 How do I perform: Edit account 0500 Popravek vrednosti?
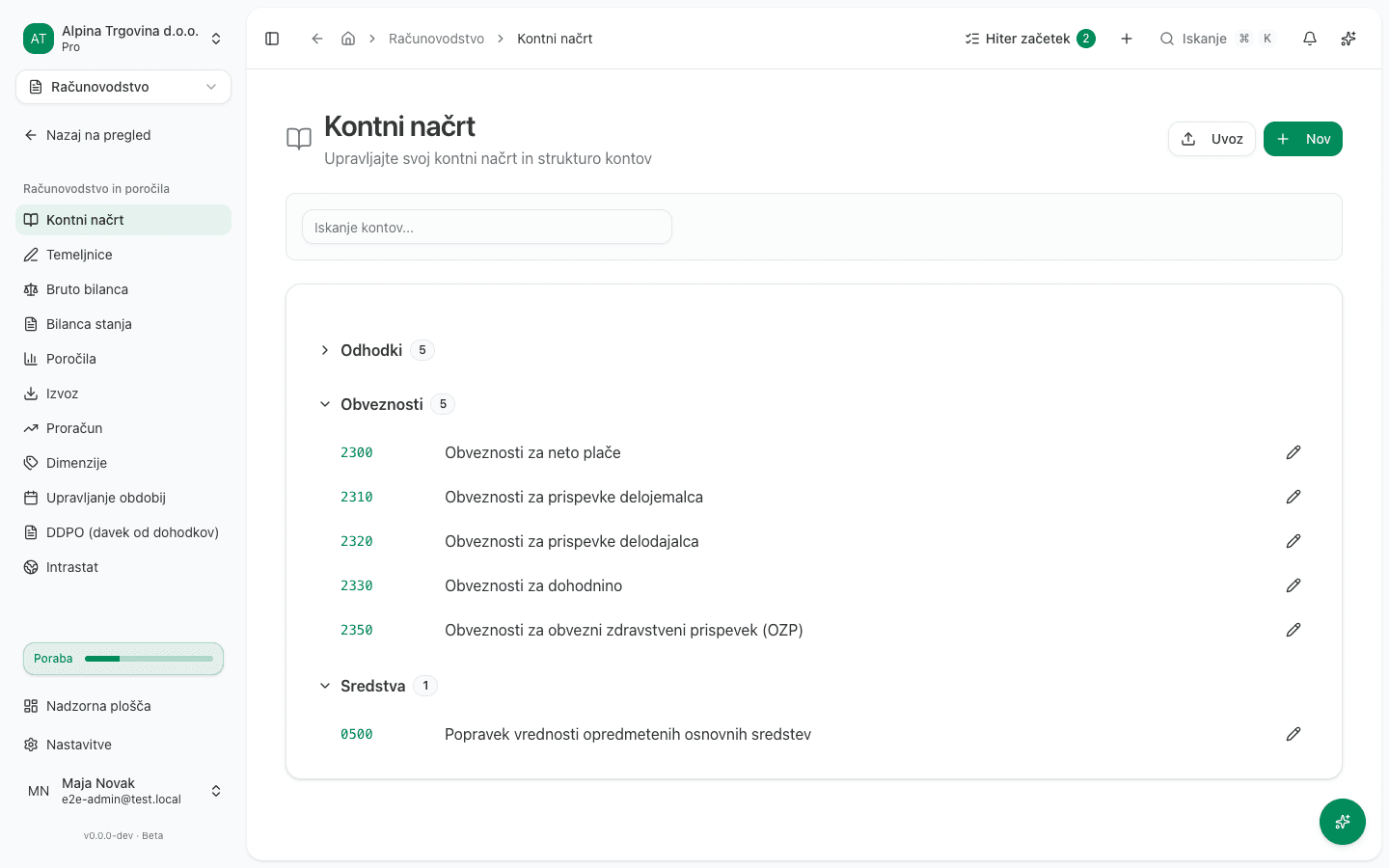click(1294, 734)
